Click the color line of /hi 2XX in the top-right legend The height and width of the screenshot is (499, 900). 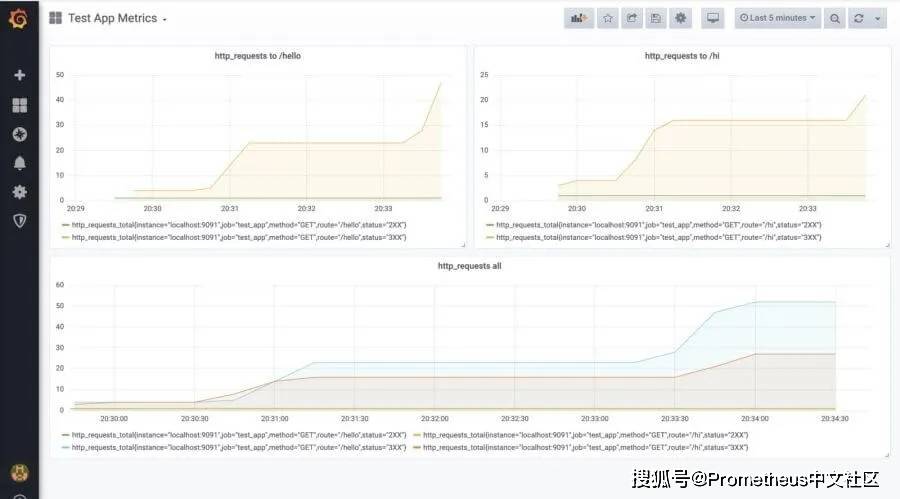(x=489, y=225)
